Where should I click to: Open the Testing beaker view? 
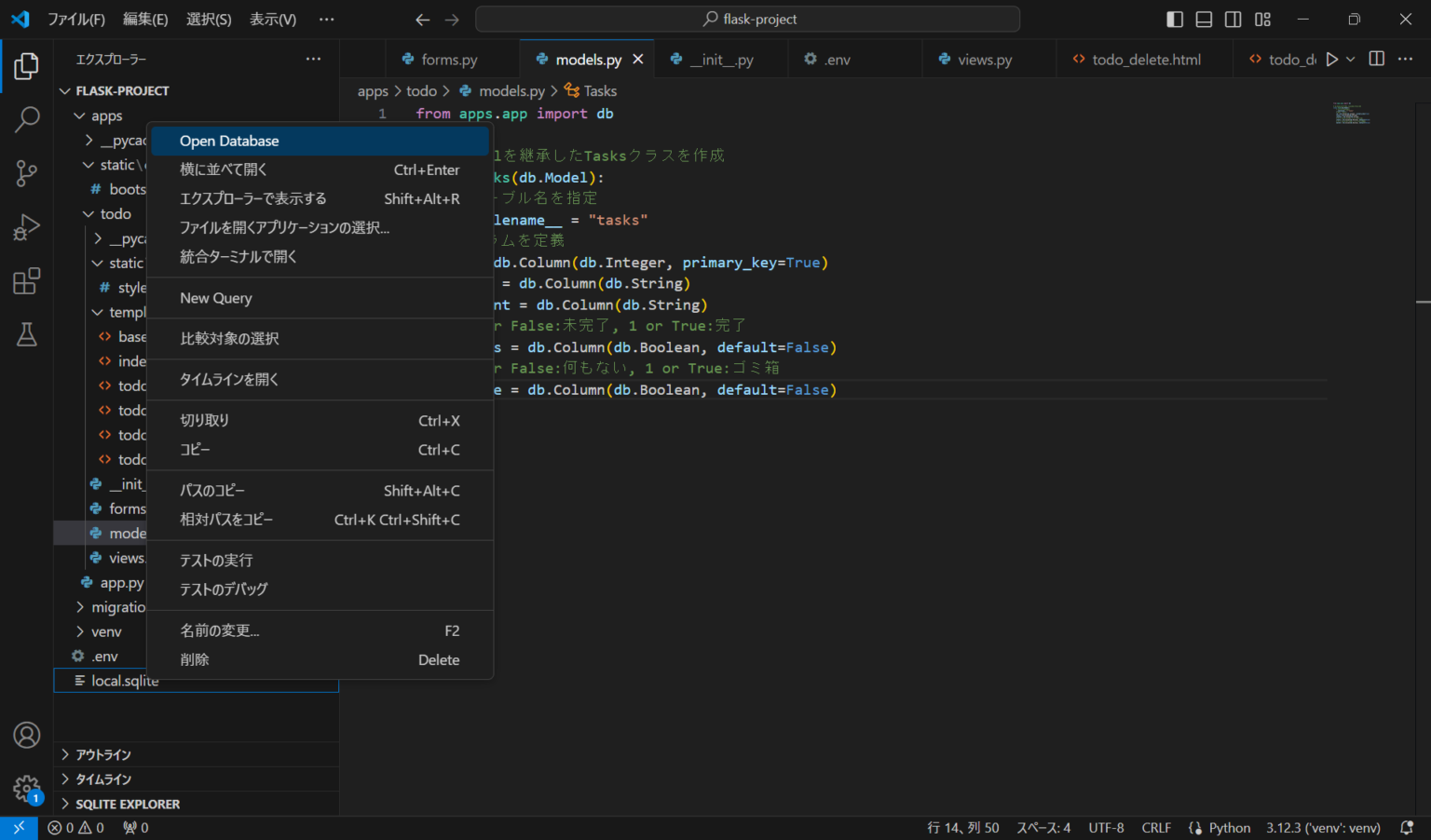point(26,334)
